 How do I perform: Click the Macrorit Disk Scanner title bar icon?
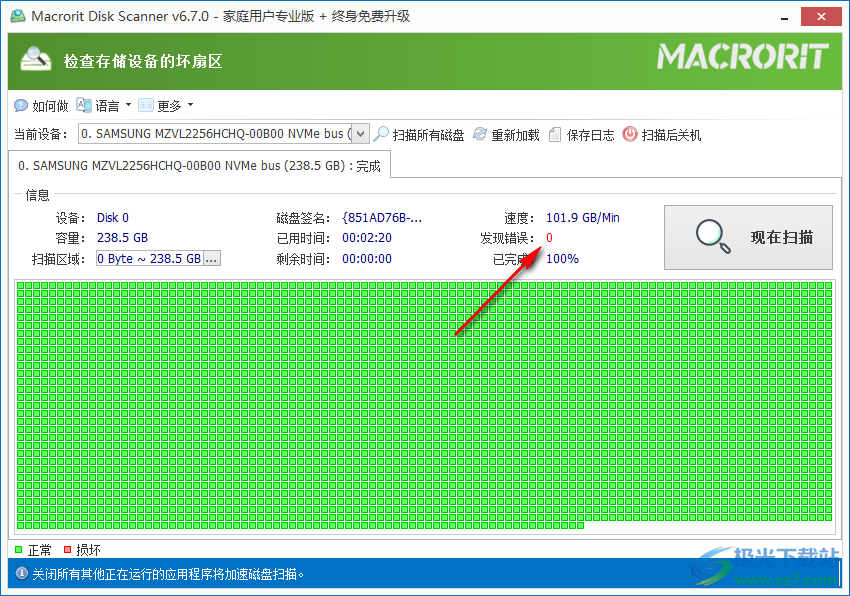18,15
